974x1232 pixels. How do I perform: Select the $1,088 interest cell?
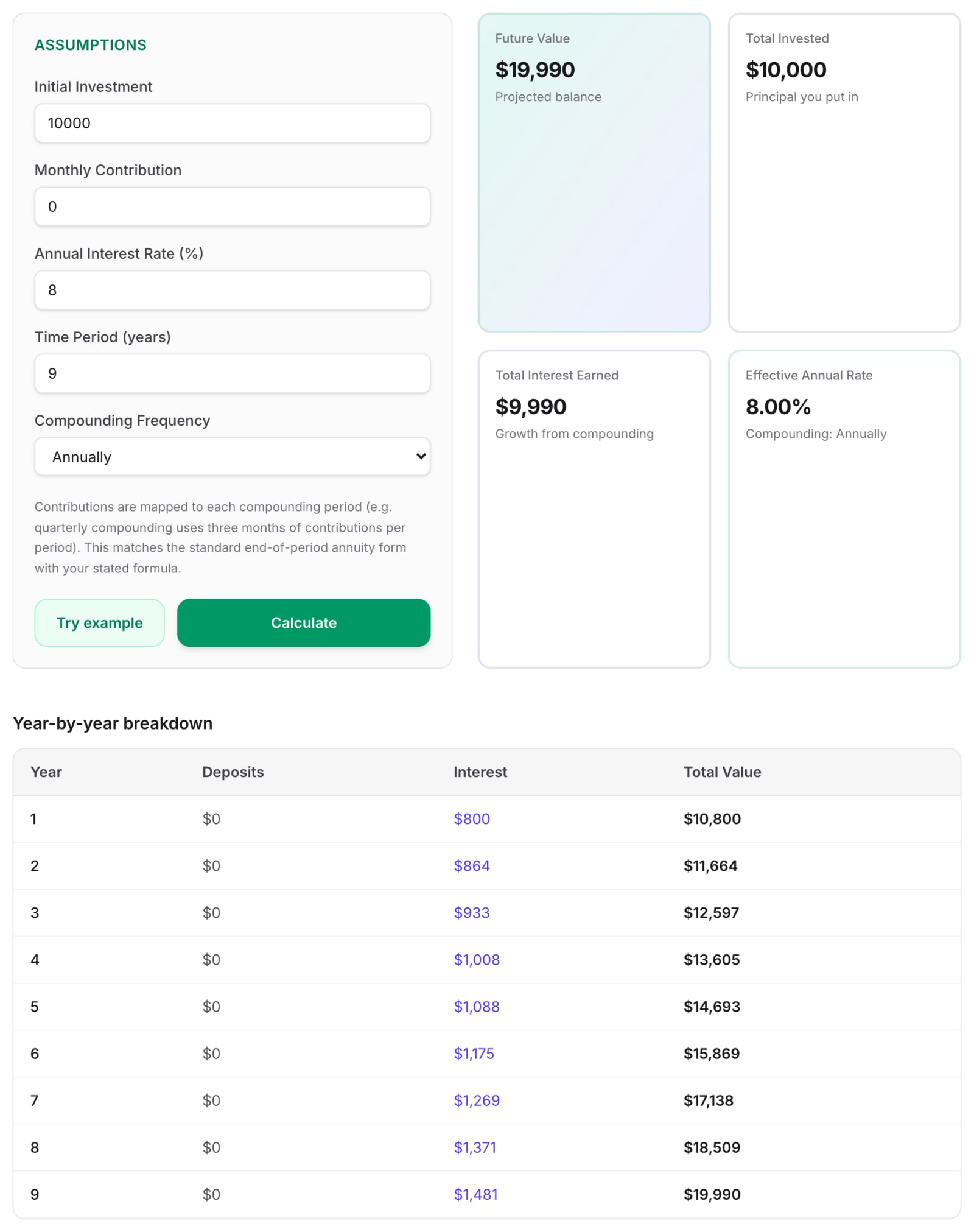477,1006
